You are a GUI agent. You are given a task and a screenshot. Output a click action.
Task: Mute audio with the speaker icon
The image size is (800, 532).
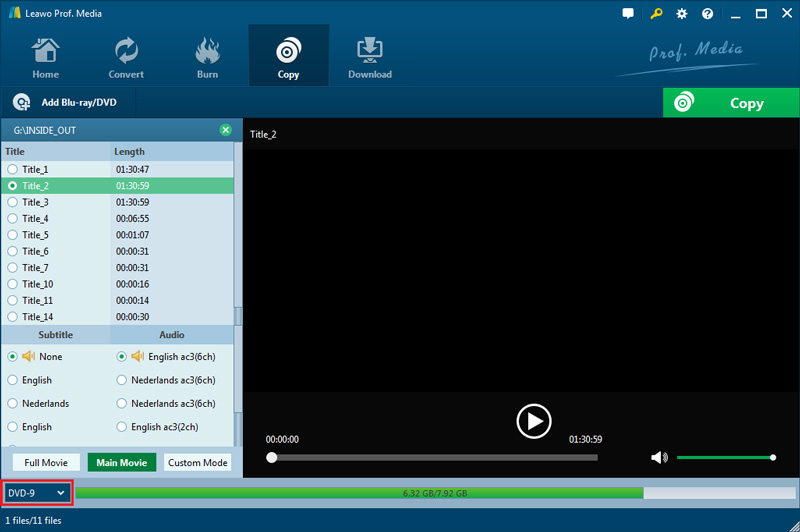pos(658,457)
